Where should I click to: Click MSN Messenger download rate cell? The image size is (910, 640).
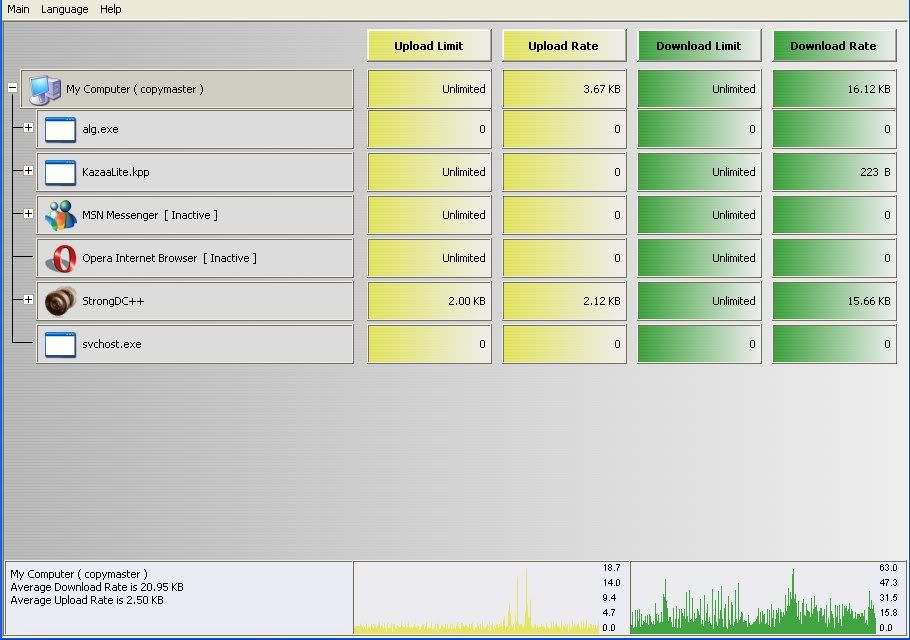(x=834, y=215)
